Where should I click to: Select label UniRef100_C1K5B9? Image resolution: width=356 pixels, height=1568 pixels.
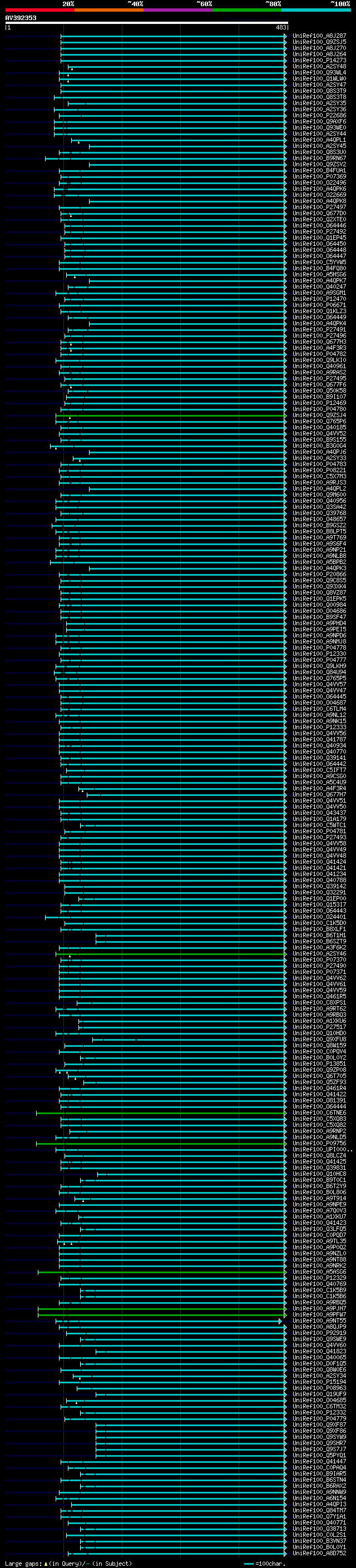(x=319, y=1290)
